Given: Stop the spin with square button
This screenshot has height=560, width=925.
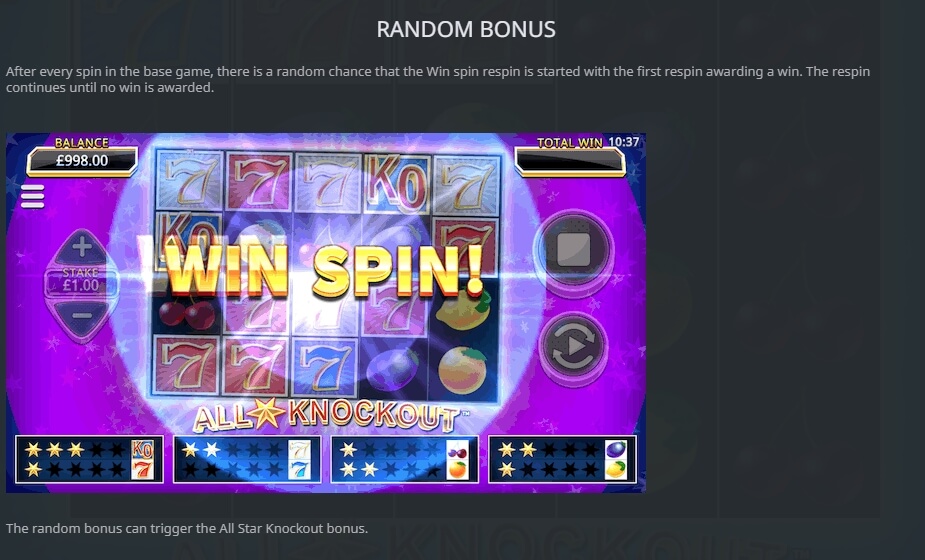Looking at the screenshot, I should [x=573, y=251].
